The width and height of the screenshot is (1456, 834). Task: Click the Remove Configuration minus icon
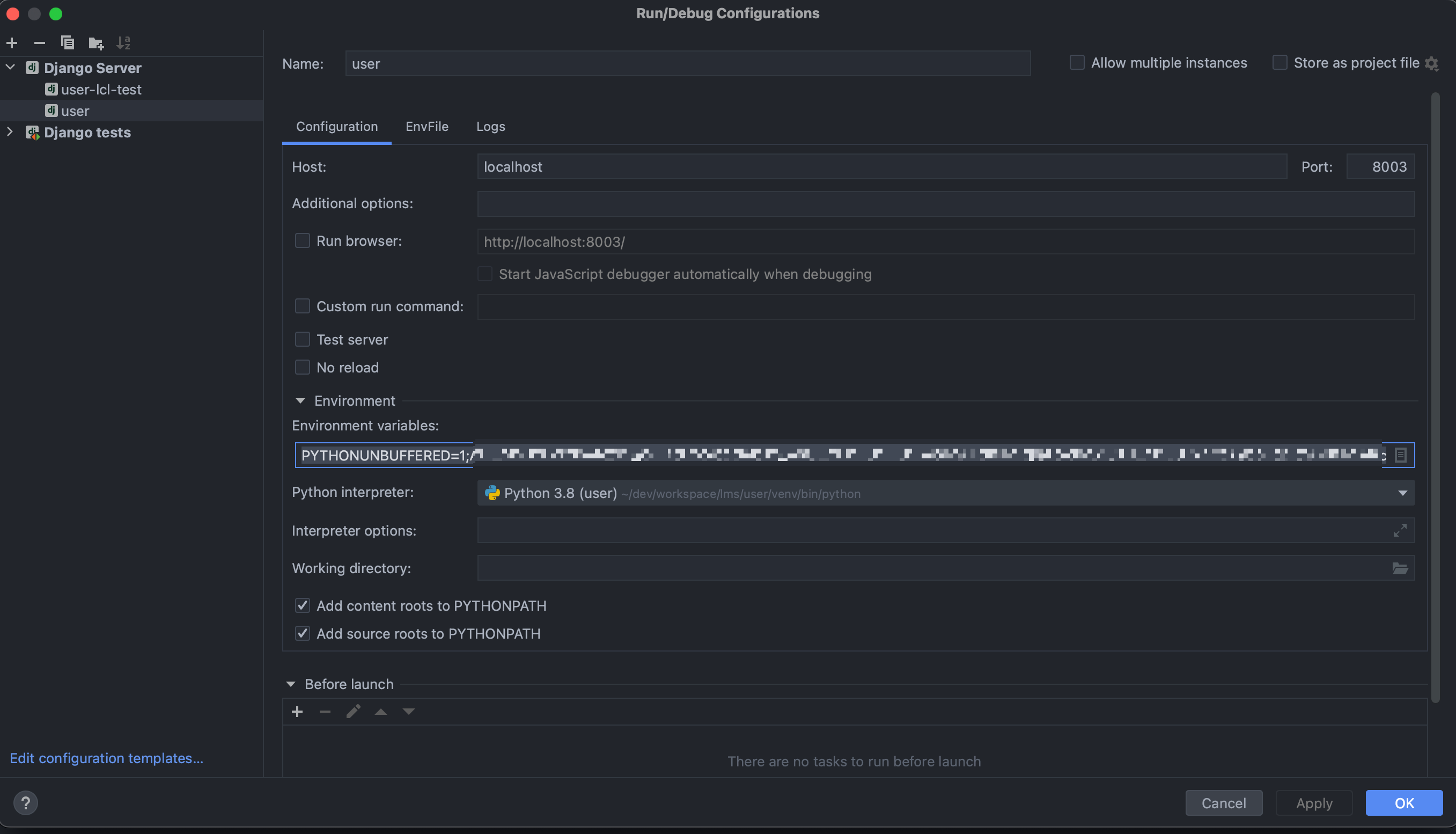pos(40,43)
